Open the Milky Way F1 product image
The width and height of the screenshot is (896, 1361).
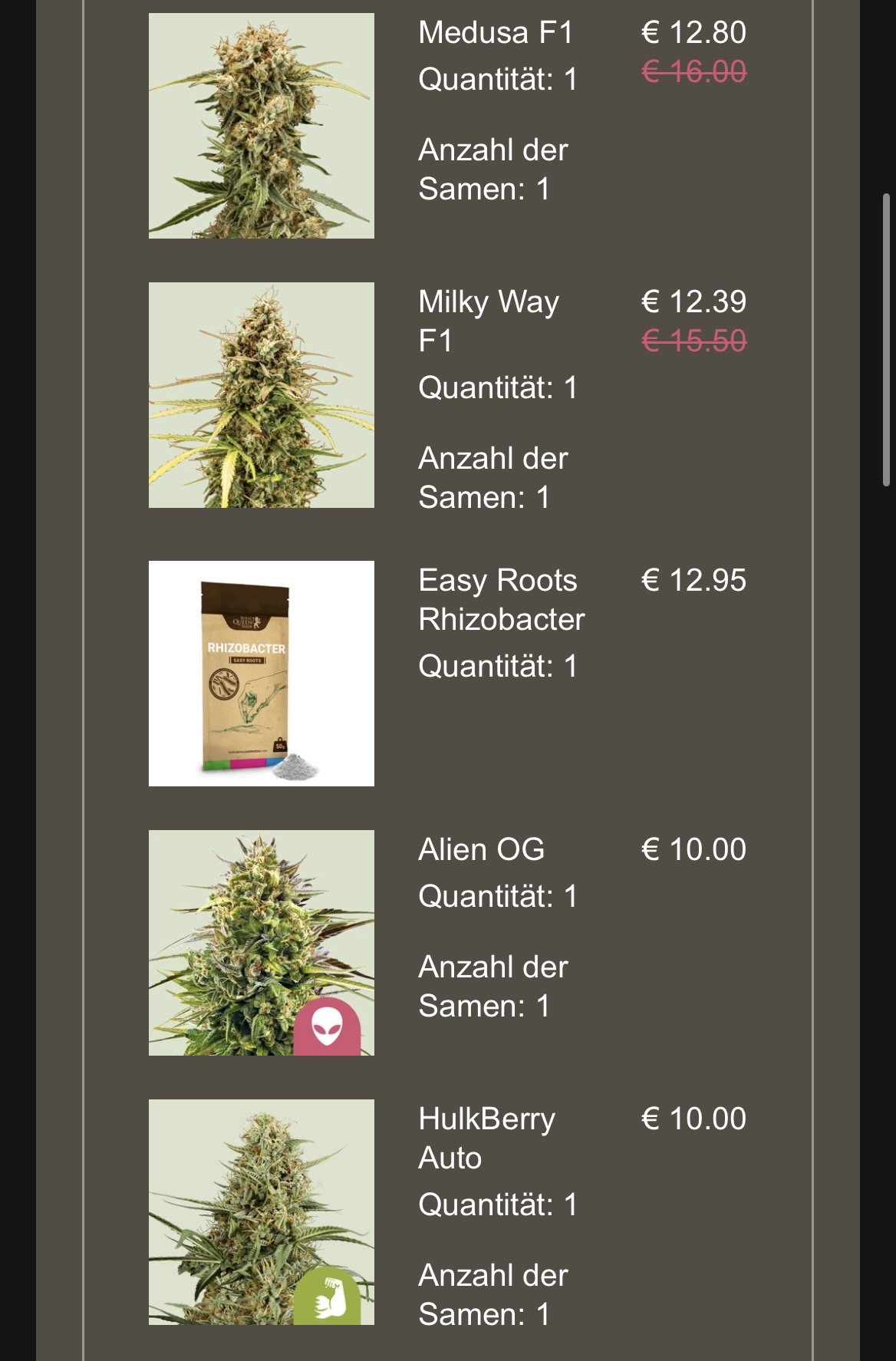tap(262, 395)
